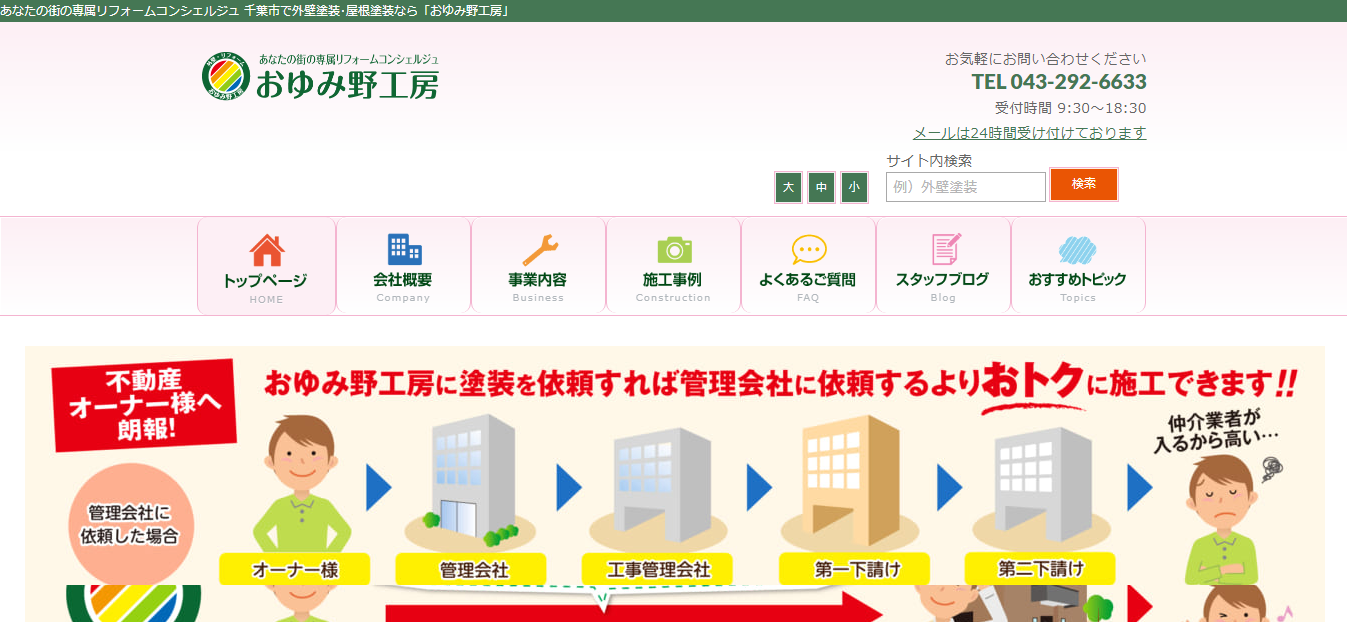
Task: Click the TEL 043-292-6633 phone number
Action: [x=1059, y=82]
